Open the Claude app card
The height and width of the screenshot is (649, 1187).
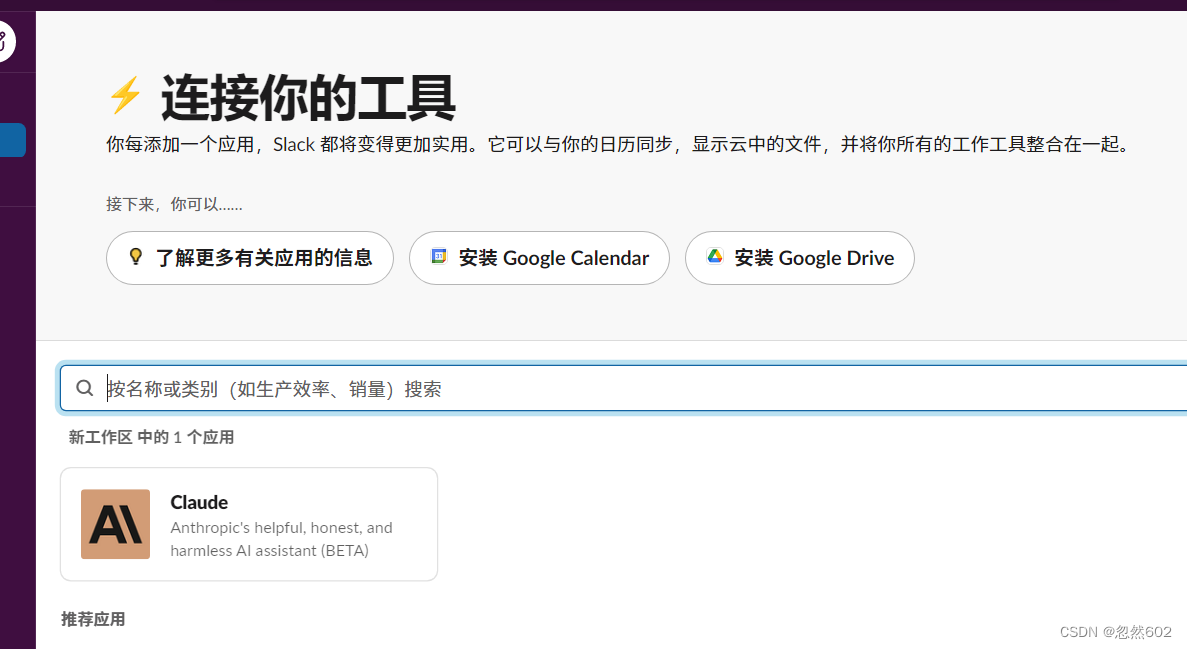point(249,524)
